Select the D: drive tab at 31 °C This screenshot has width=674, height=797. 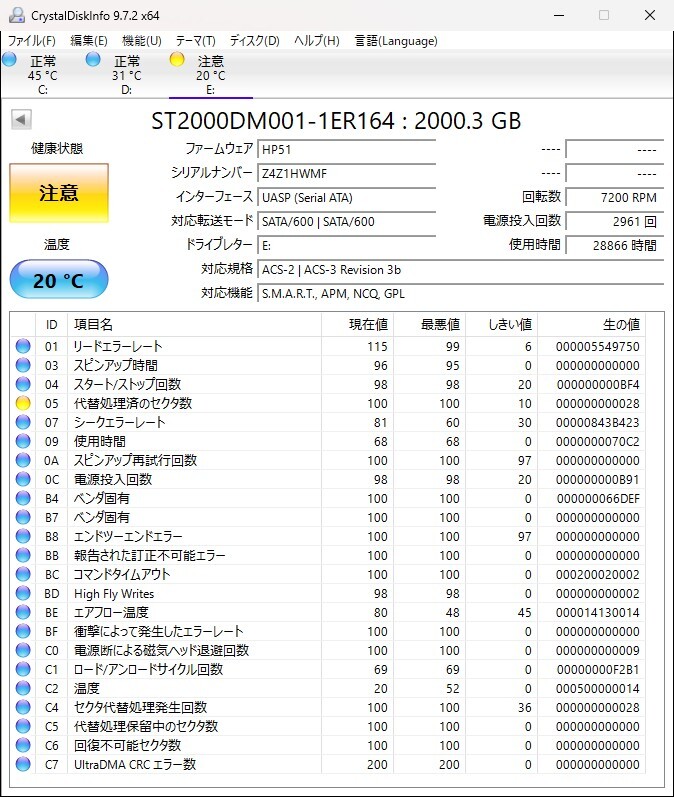[x=127, y=75]
